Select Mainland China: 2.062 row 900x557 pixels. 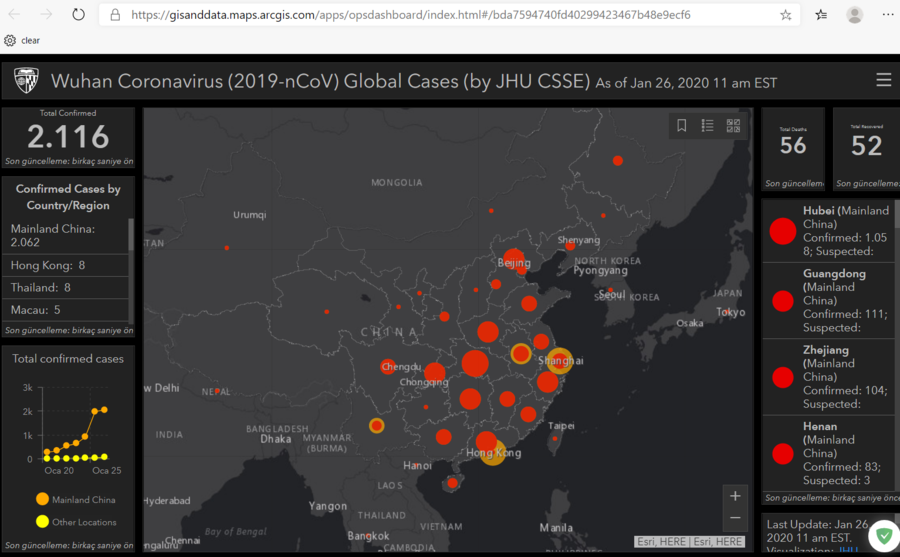coord(65,235)
